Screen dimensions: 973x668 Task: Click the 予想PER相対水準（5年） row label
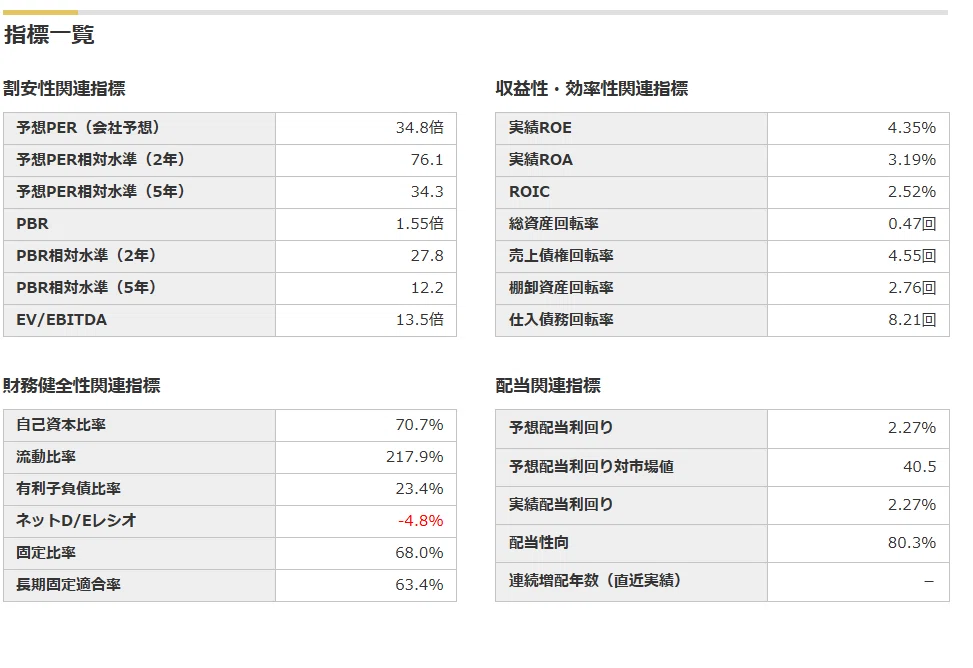101,192
